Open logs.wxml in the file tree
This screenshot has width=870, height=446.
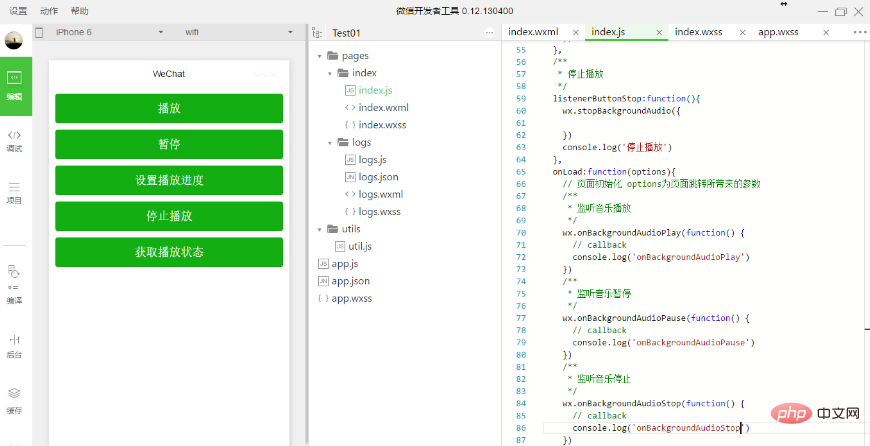381,194
